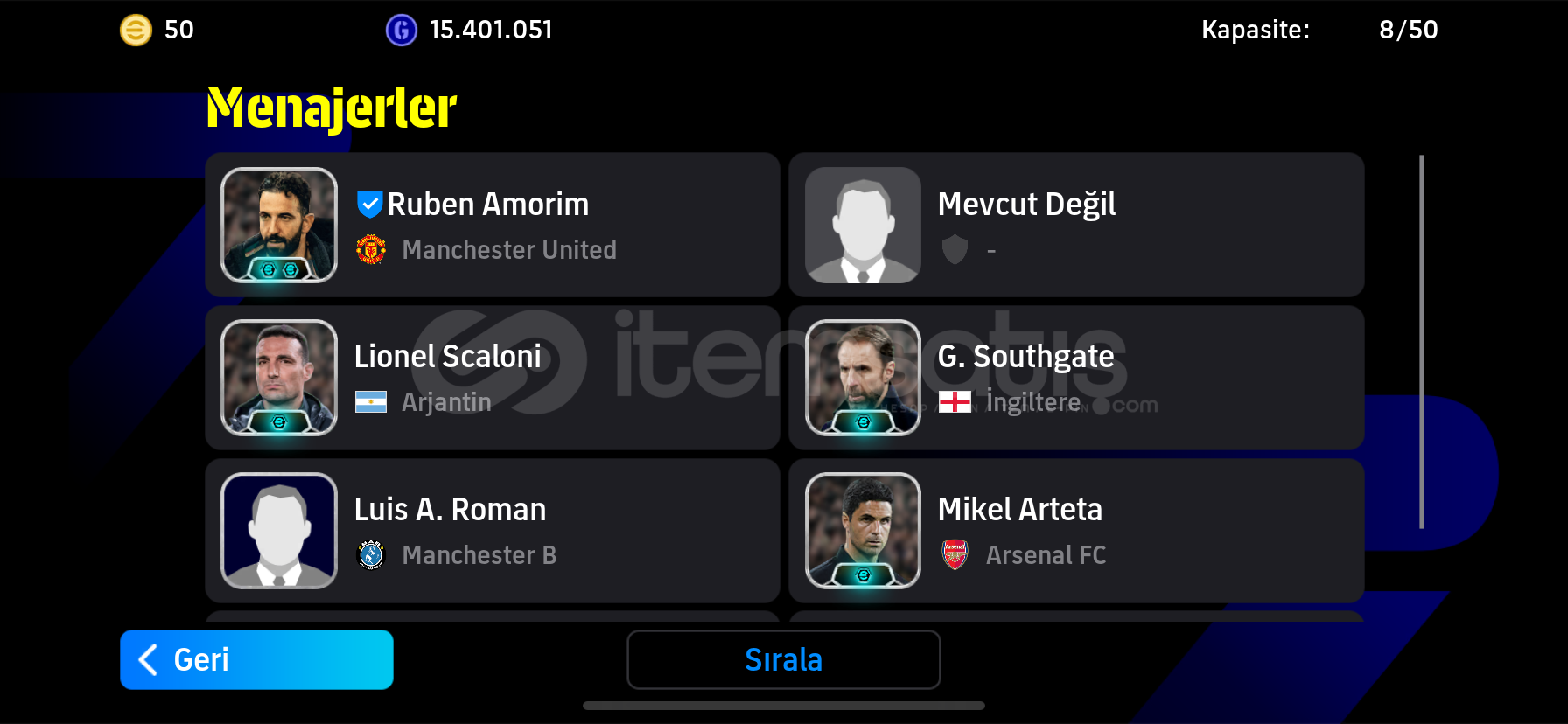
Task: Click blue checkmark badge beside Ruben Amorim
Action: click(369, 205)
